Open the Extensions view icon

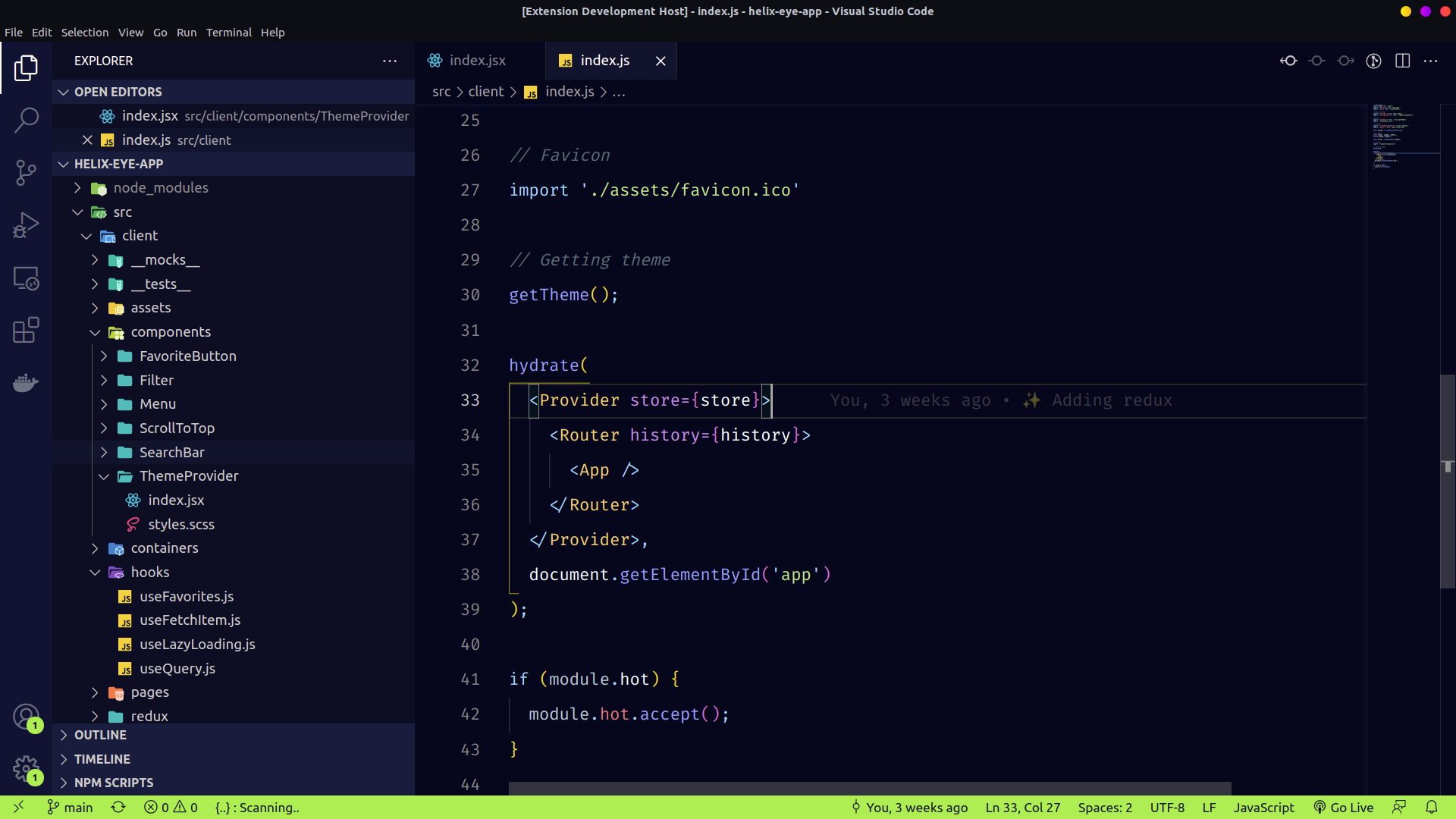(27, 330)
